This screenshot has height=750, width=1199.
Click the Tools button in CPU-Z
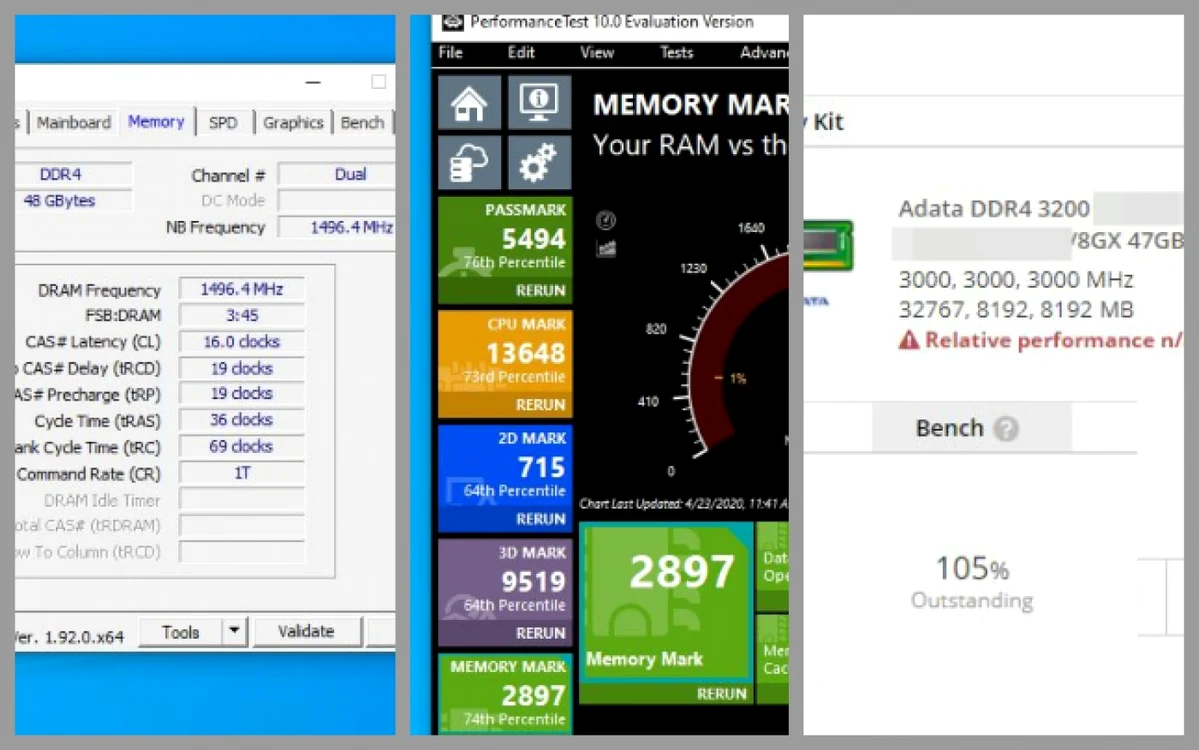point(180,632)
